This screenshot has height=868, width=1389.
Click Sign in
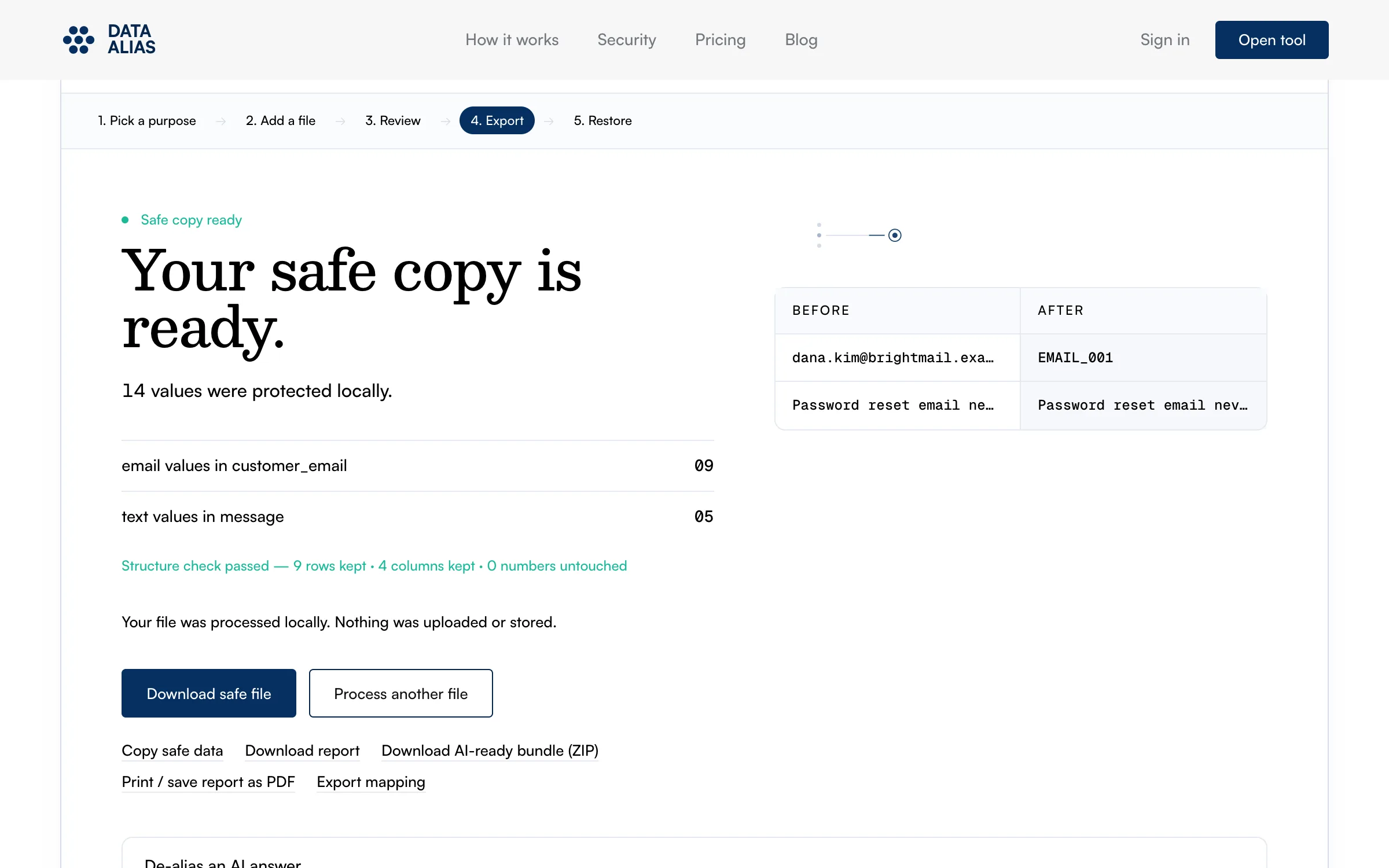1164,40
